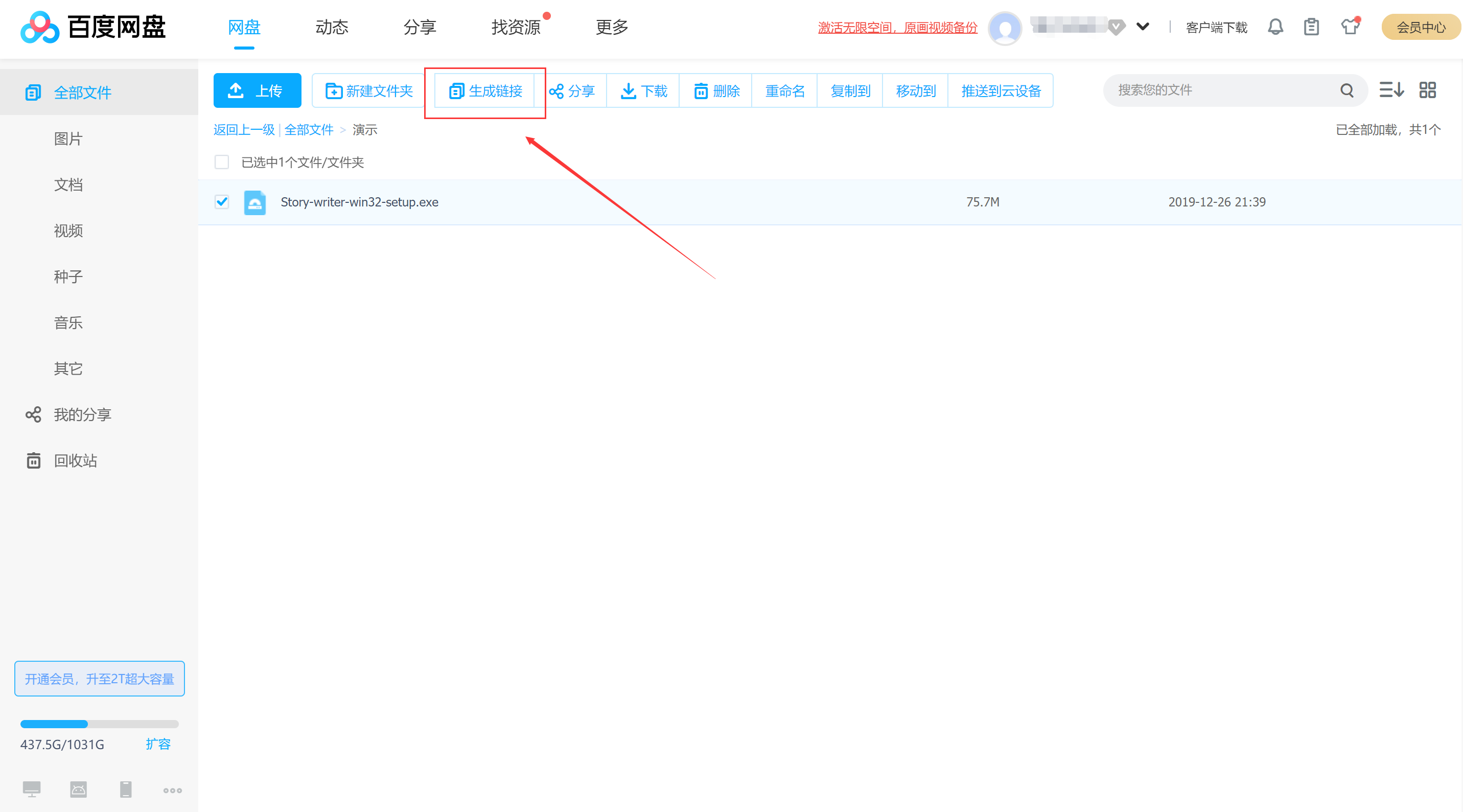Click the notification bell icon
The height and width of the screenshot is (812, 1463).
point(1275,27)
